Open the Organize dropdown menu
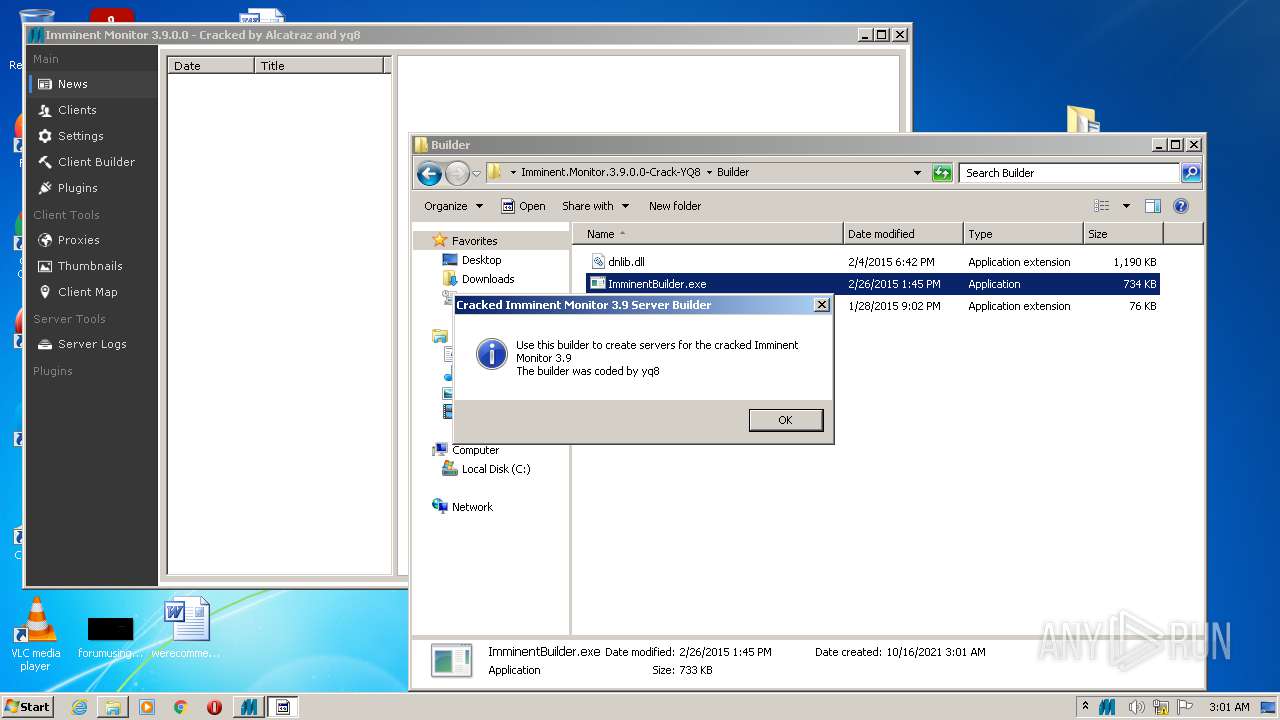Screen dimensions: 1280x720 tap(453, 206)
